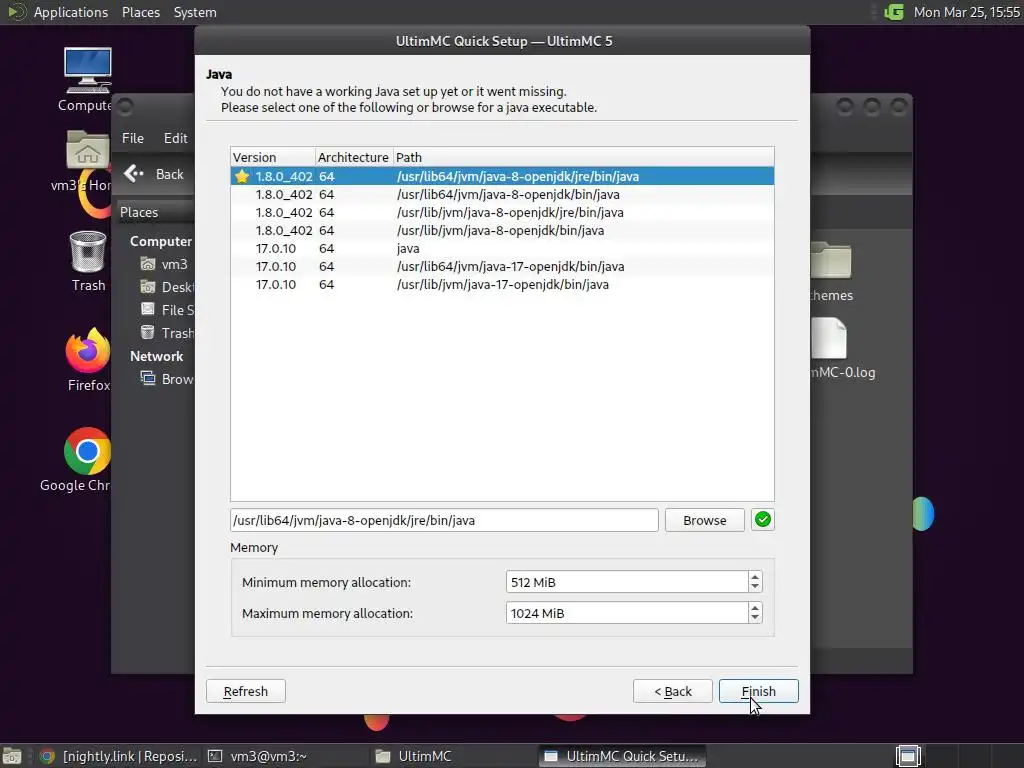Decrease minimum memory allocation with down arrow
Screen dimensions: 1024x768
click(x=756, y=587)
